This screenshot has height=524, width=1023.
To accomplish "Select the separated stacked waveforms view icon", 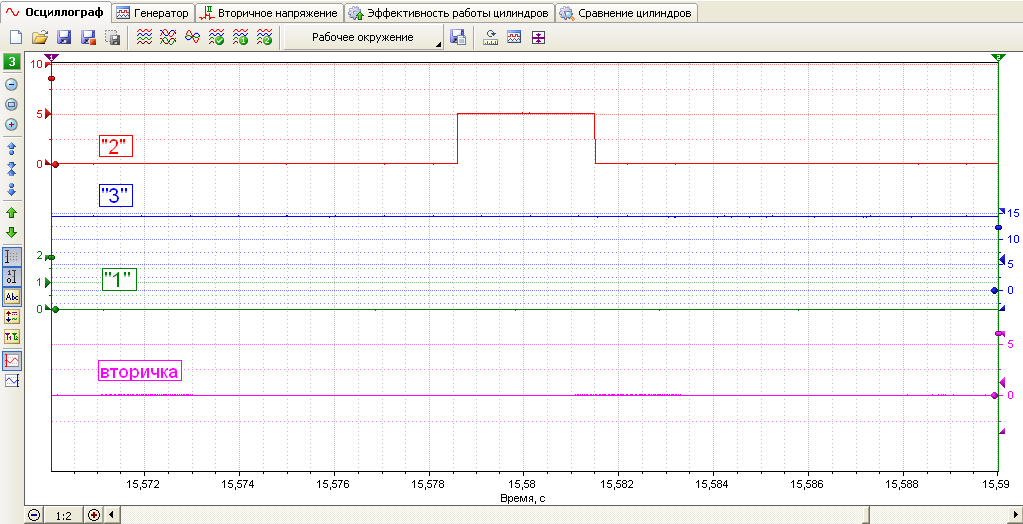I will coord(144,37).
